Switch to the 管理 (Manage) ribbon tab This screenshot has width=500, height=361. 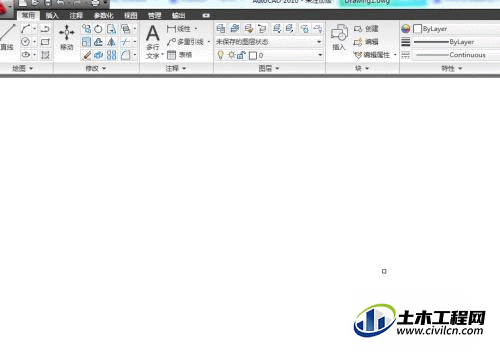click(x=154, y=15)
